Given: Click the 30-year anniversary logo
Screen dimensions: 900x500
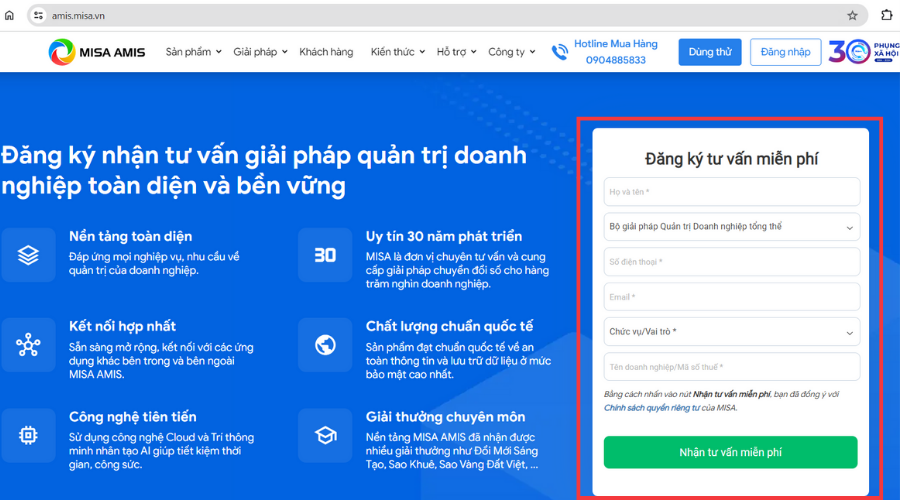Looking at the screenshot, I should tap(863, 52).
